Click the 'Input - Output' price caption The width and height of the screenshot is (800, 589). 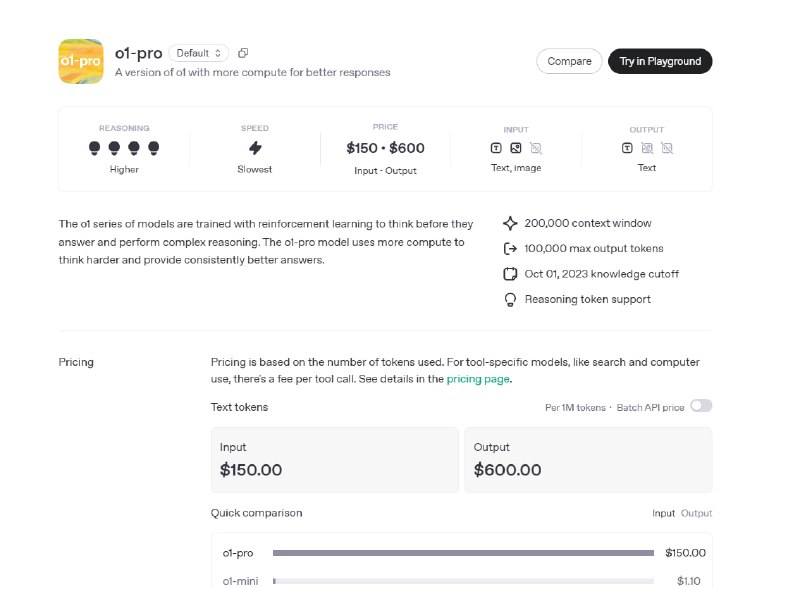385,171
